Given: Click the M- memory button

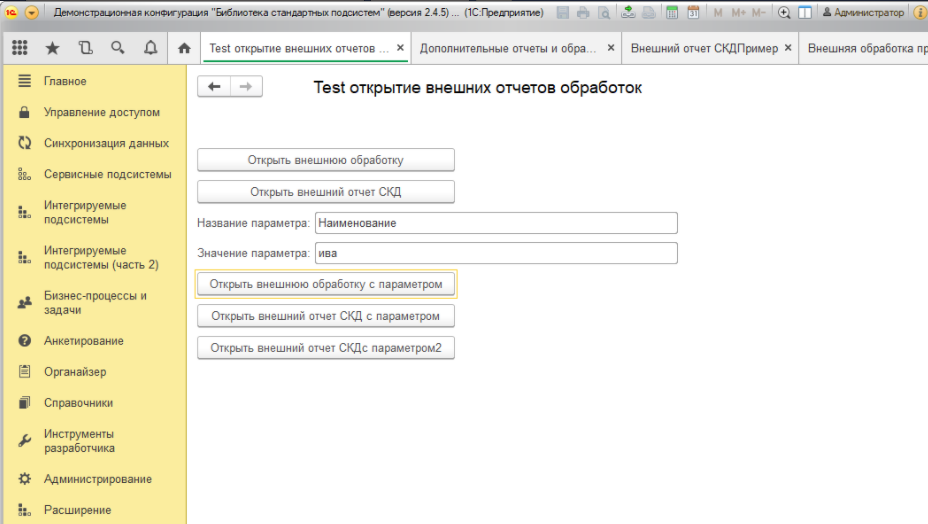Looking at the screenshot, I should (x=758, y=12).
